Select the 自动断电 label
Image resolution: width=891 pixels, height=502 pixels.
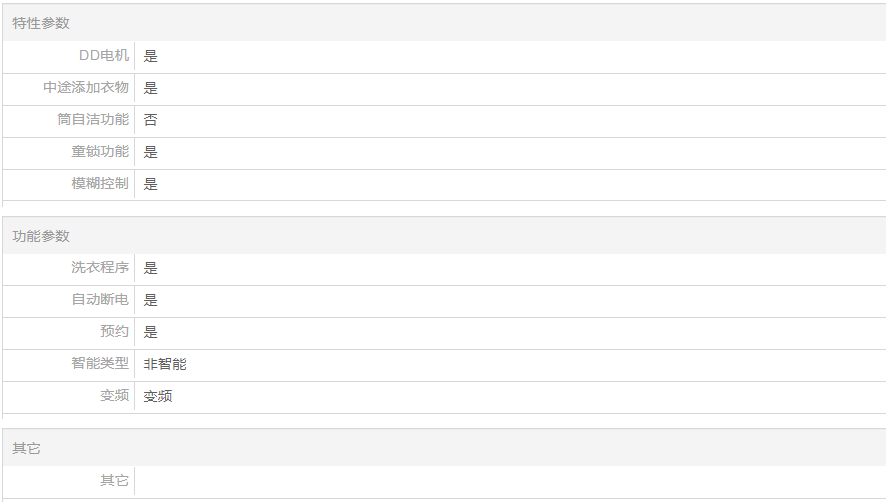[x=100, y=300]
